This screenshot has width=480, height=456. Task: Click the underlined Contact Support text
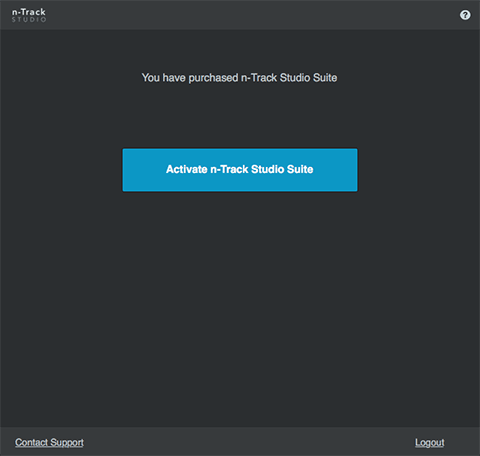(x=49, y=442)
